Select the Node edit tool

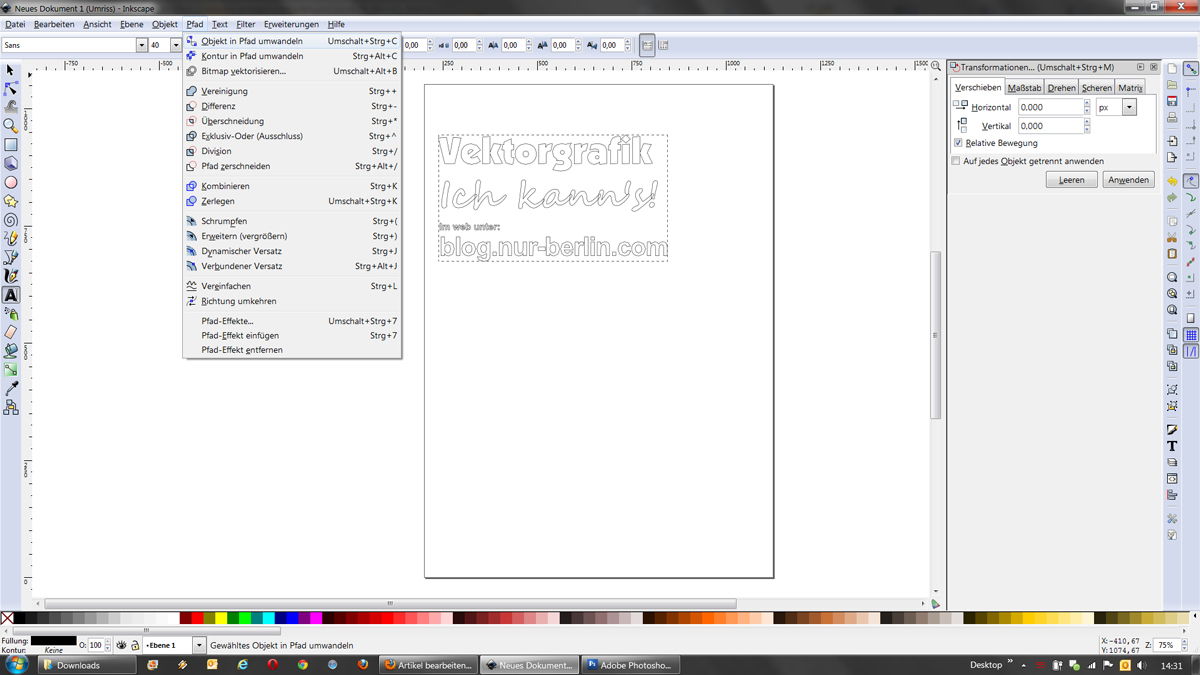(x=11, y=89)
